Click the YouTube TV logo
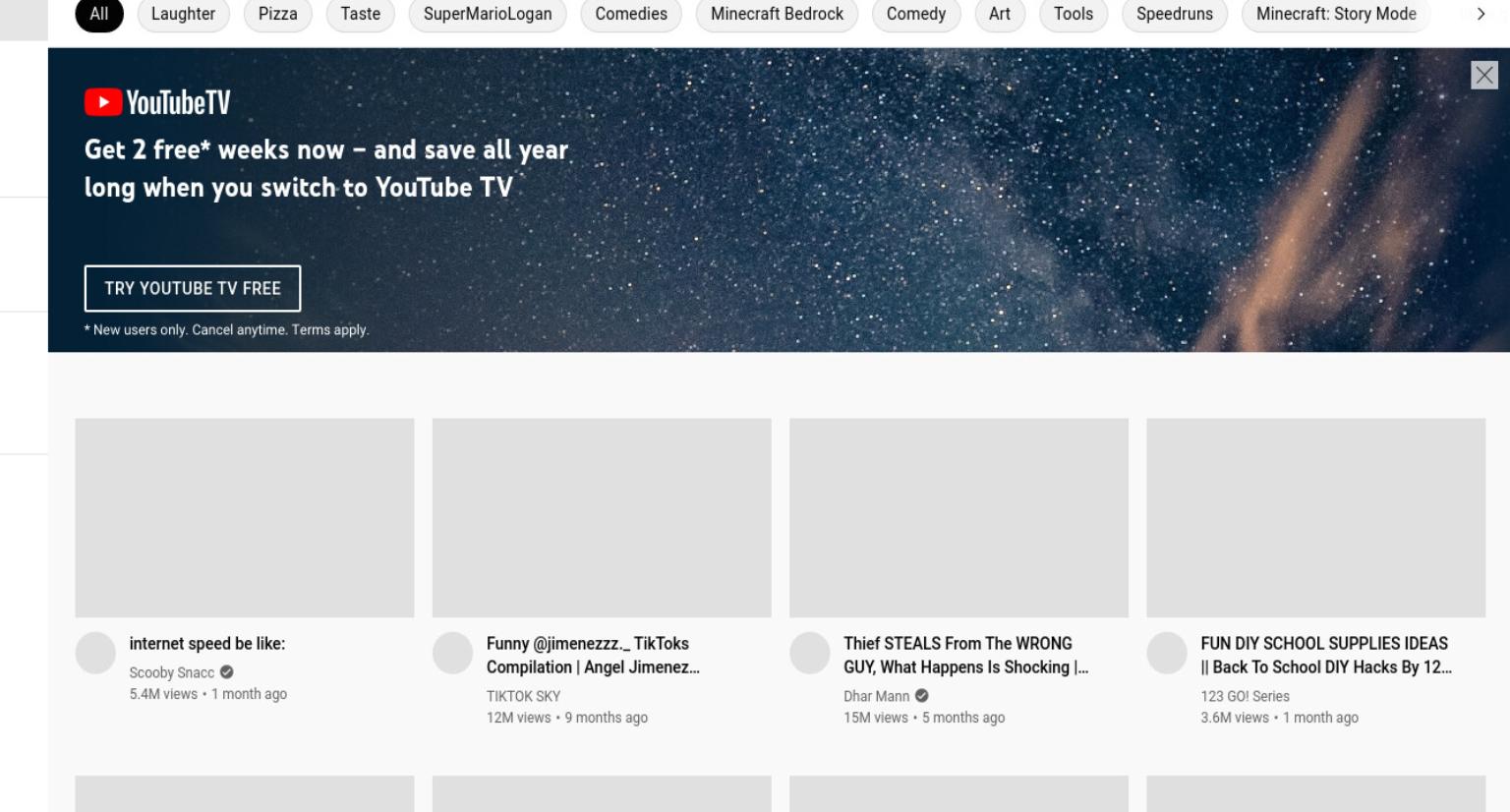The height and width of the screenshot is (812, 1510). coord(157,102)
